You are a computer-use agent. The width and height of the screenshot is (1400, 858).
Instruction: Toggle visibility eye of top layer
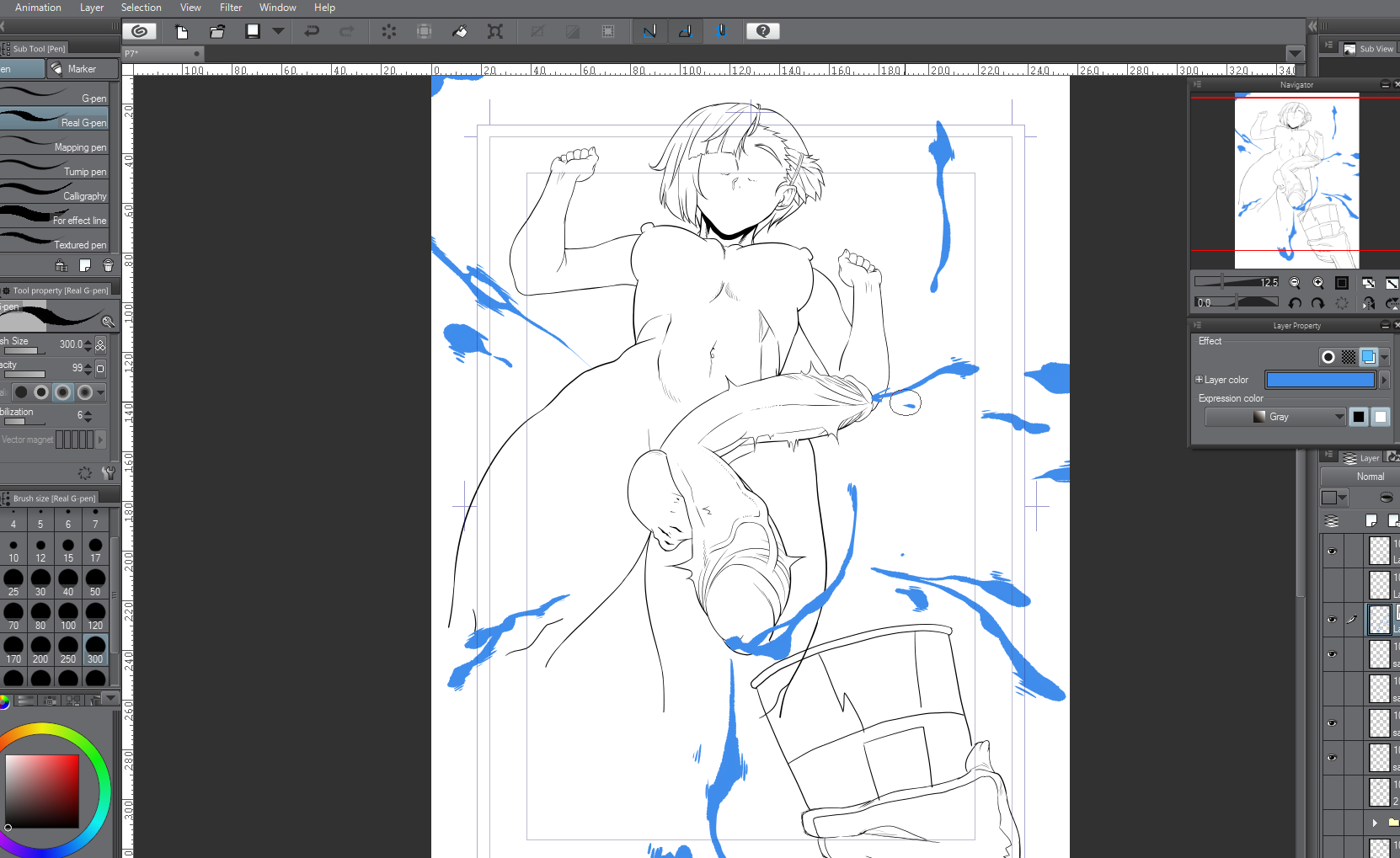click(x=1333, y=552)
